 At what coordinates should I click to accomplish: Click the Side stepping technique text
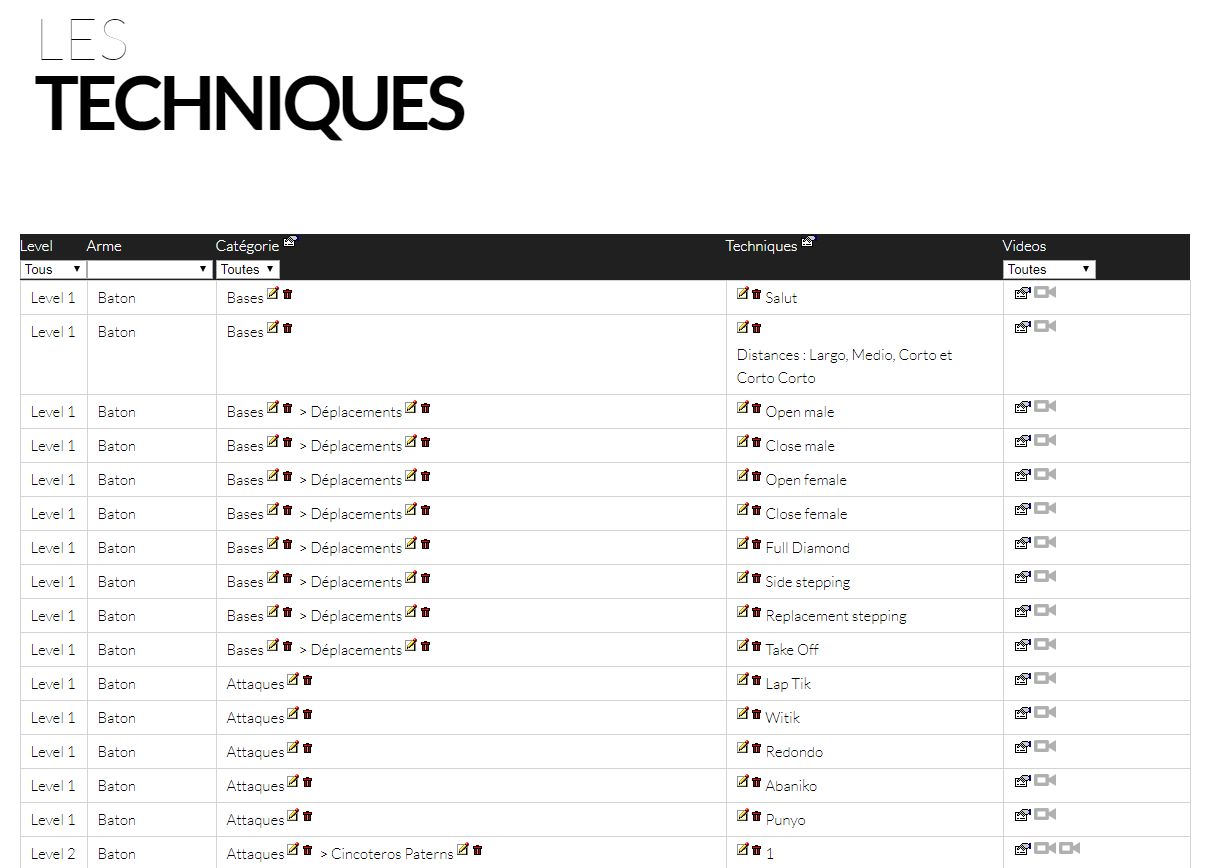(807, 582)
